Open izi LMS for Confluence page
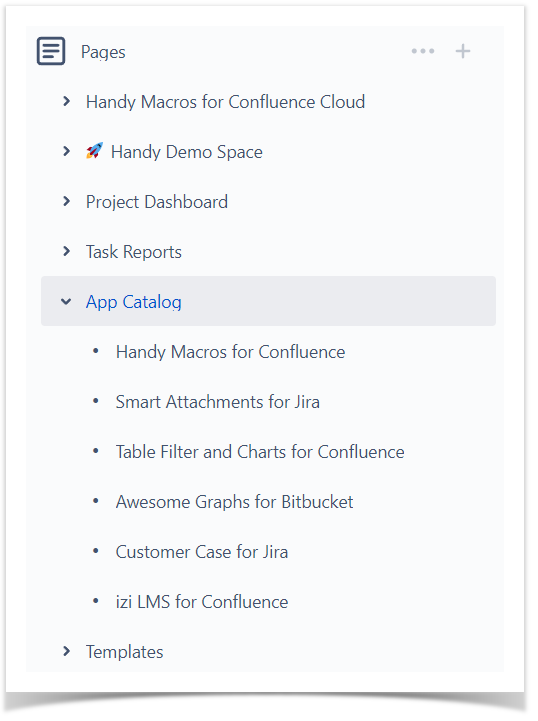This screenshot has width=538, height=721. tap(202, 602)
